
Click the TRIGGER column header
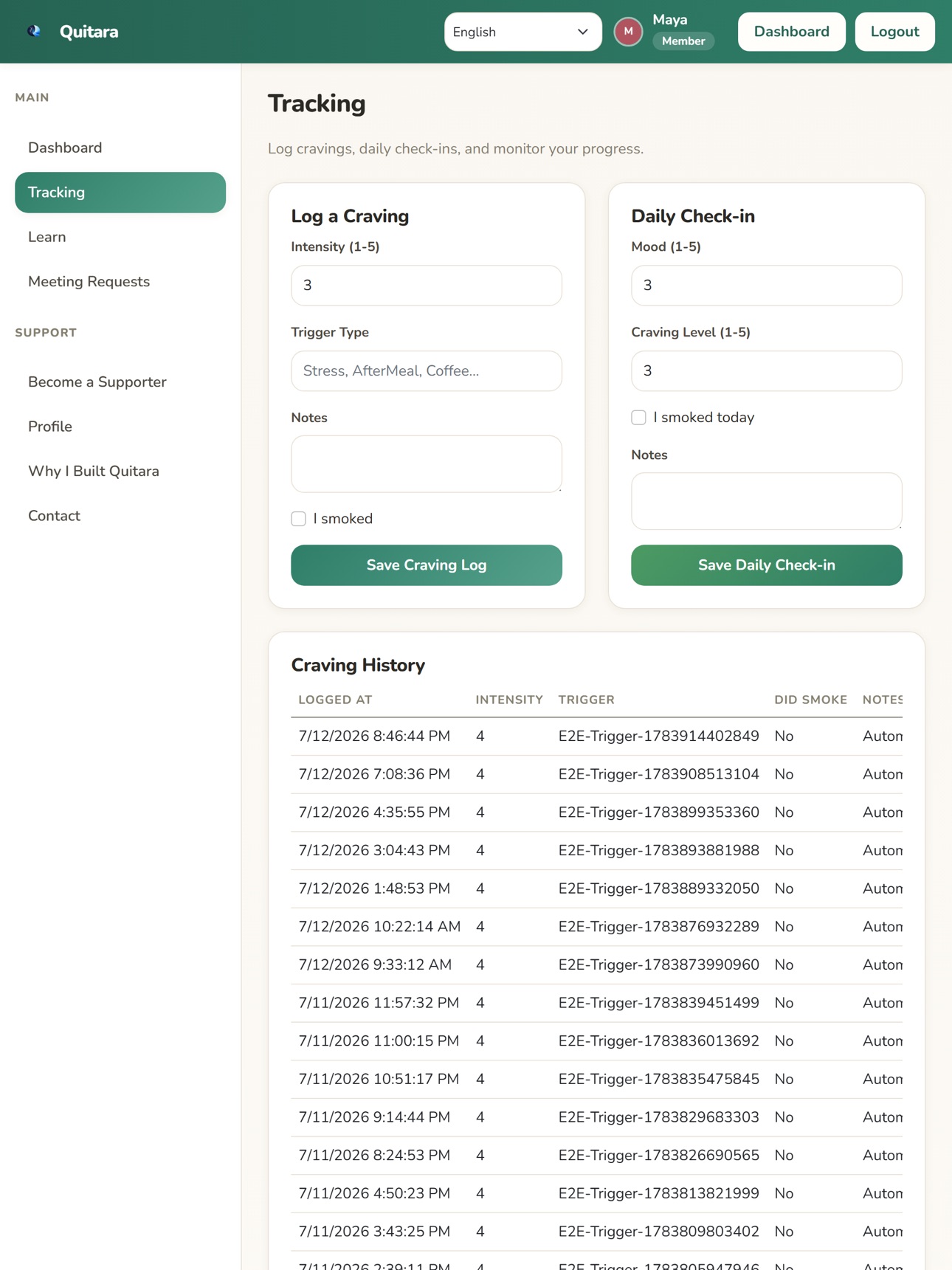tap(586, 700)
